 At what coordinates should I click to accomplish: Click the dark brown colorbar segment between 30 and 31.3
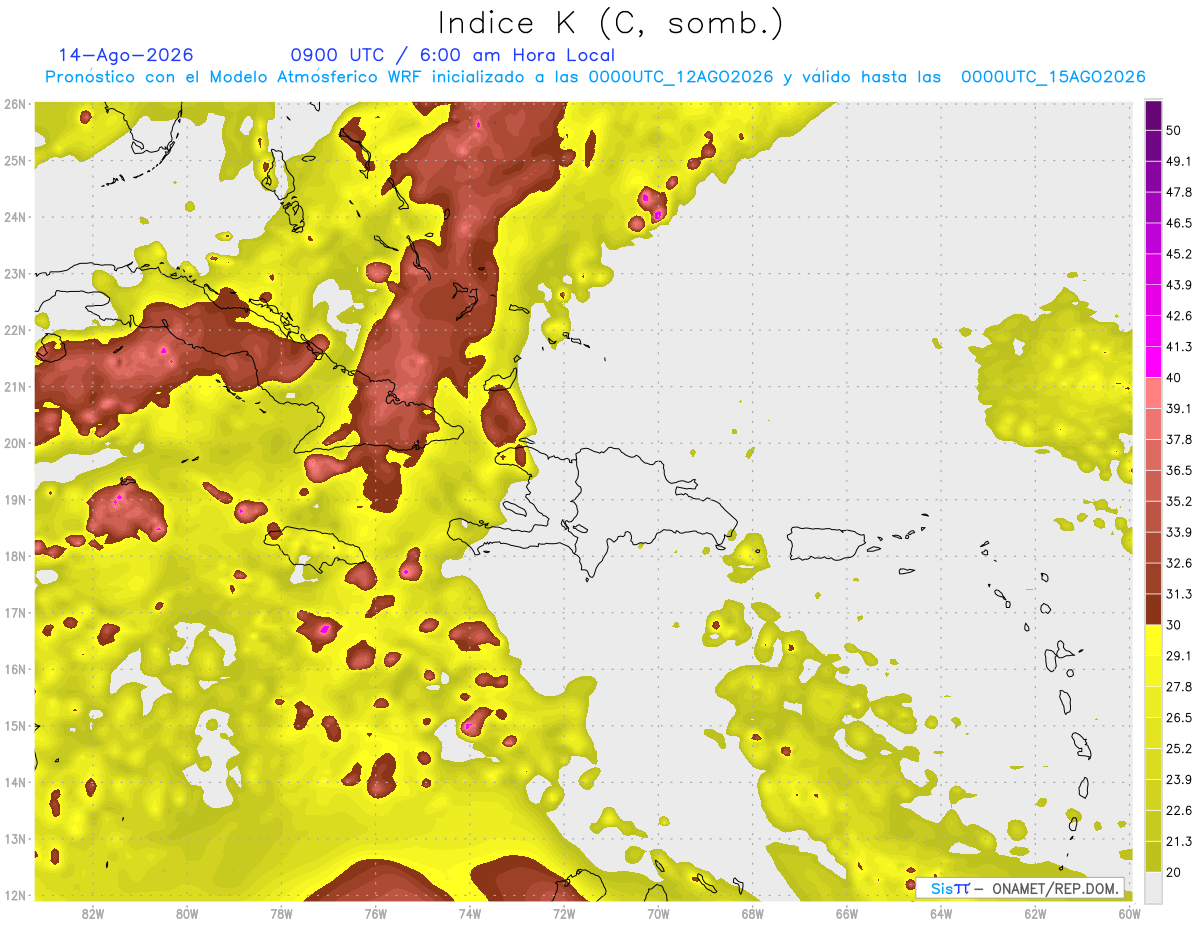(1153, 609)
